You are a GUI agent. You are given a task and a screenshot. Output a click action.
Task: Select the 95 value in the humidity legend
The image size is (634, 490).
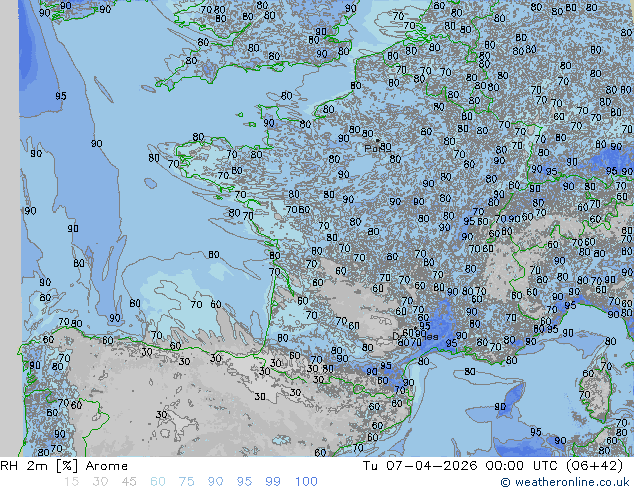(x=244, y=482)
